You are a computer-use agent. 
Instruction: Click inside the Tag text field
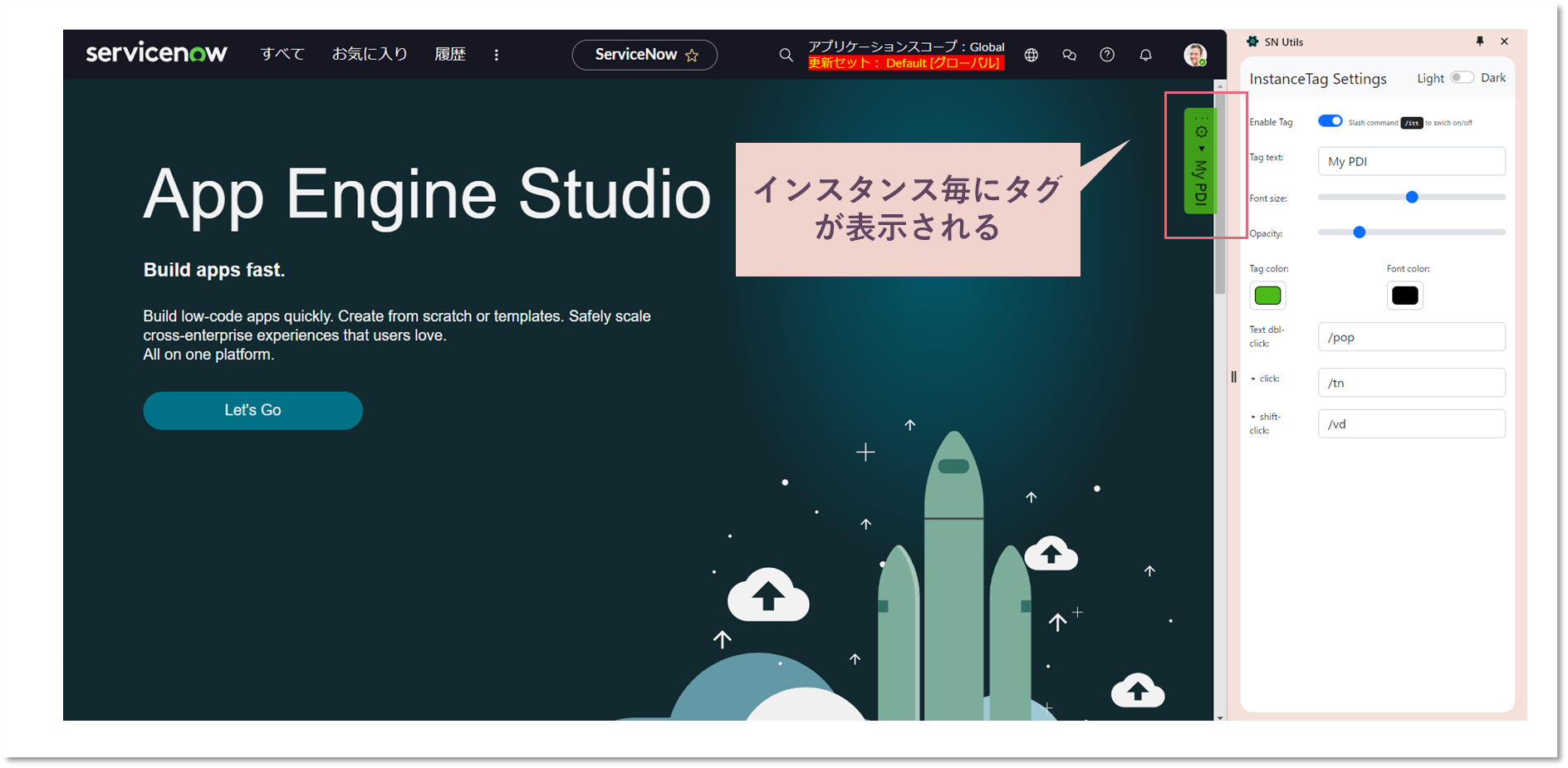tap(1411, 161)
